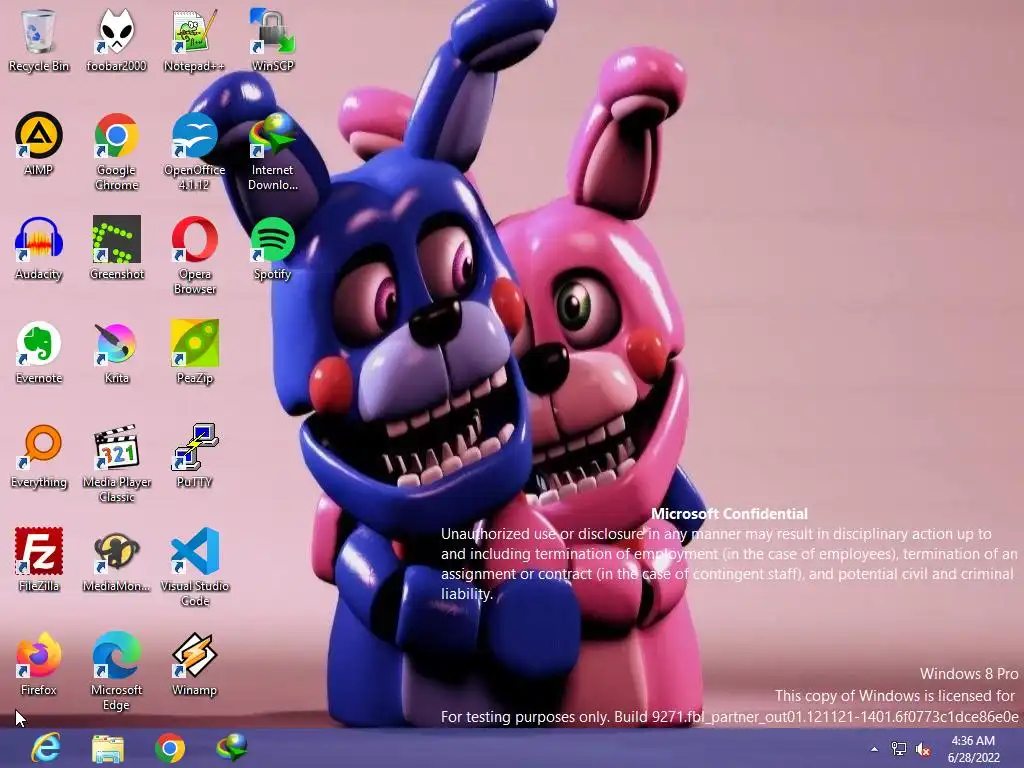1024x768 pixels.
Task: Click the Greenshot desktop icon
Action: pyautogui.click(x=116, y=249)
